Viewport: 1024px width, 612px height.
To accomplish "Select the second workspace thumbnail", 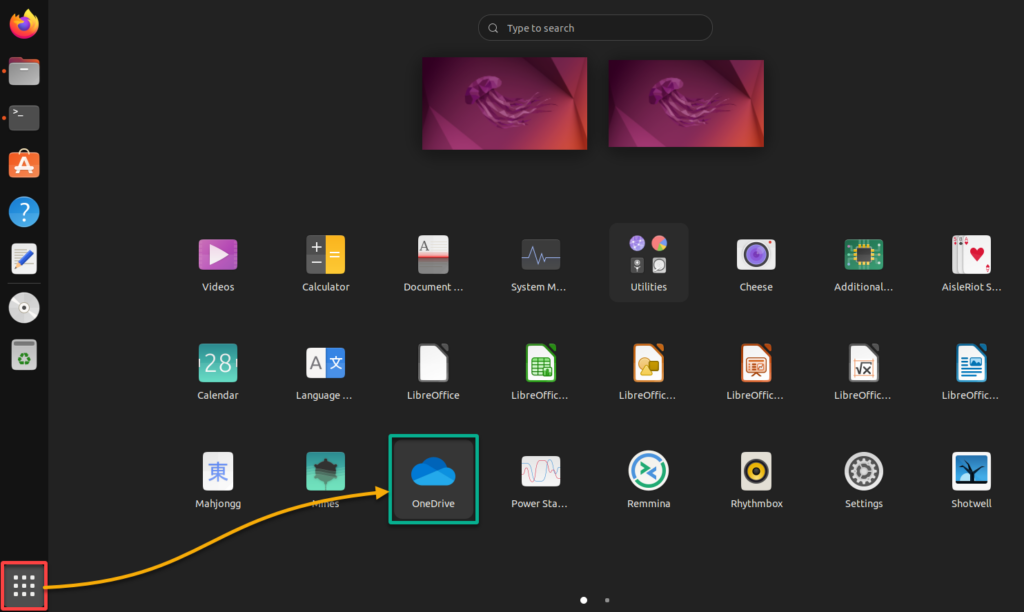I will coord(686,103).
